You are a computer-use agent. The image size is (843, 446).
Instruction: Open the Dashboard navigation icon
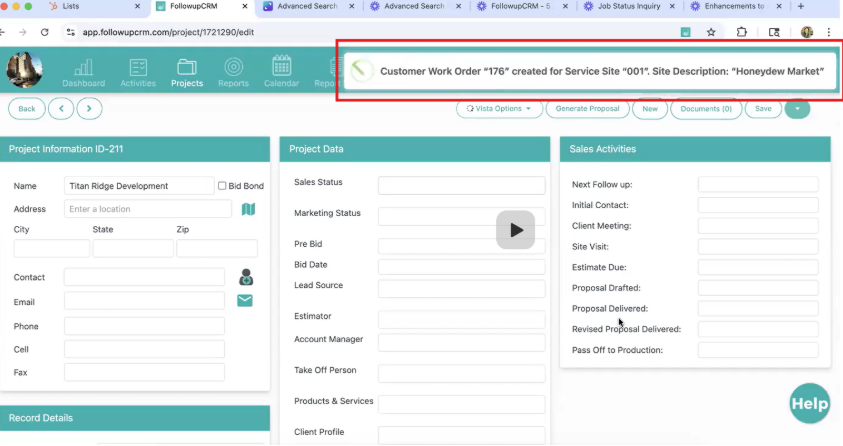[83, 73]
